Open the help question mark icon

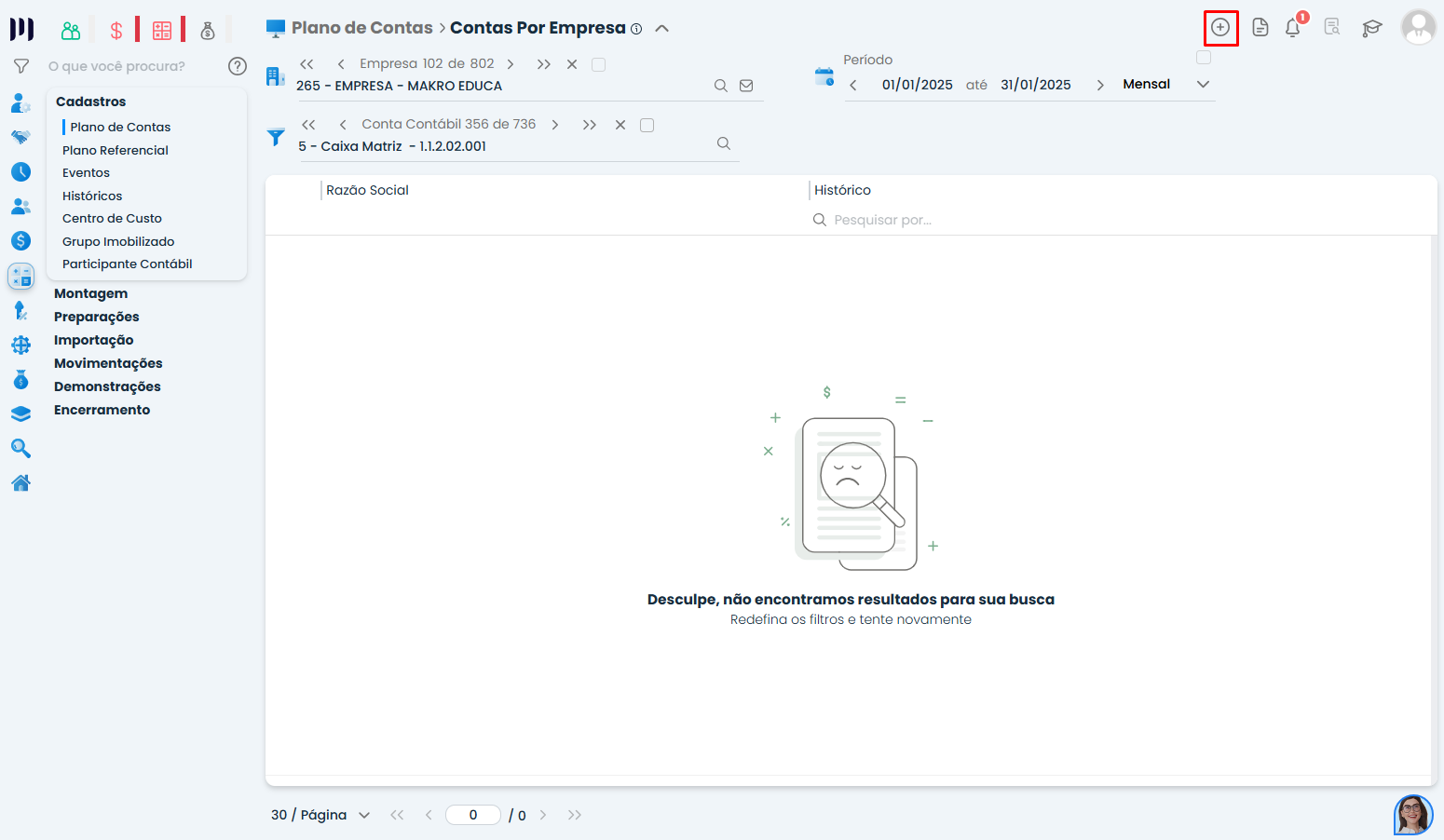[238, 66]
